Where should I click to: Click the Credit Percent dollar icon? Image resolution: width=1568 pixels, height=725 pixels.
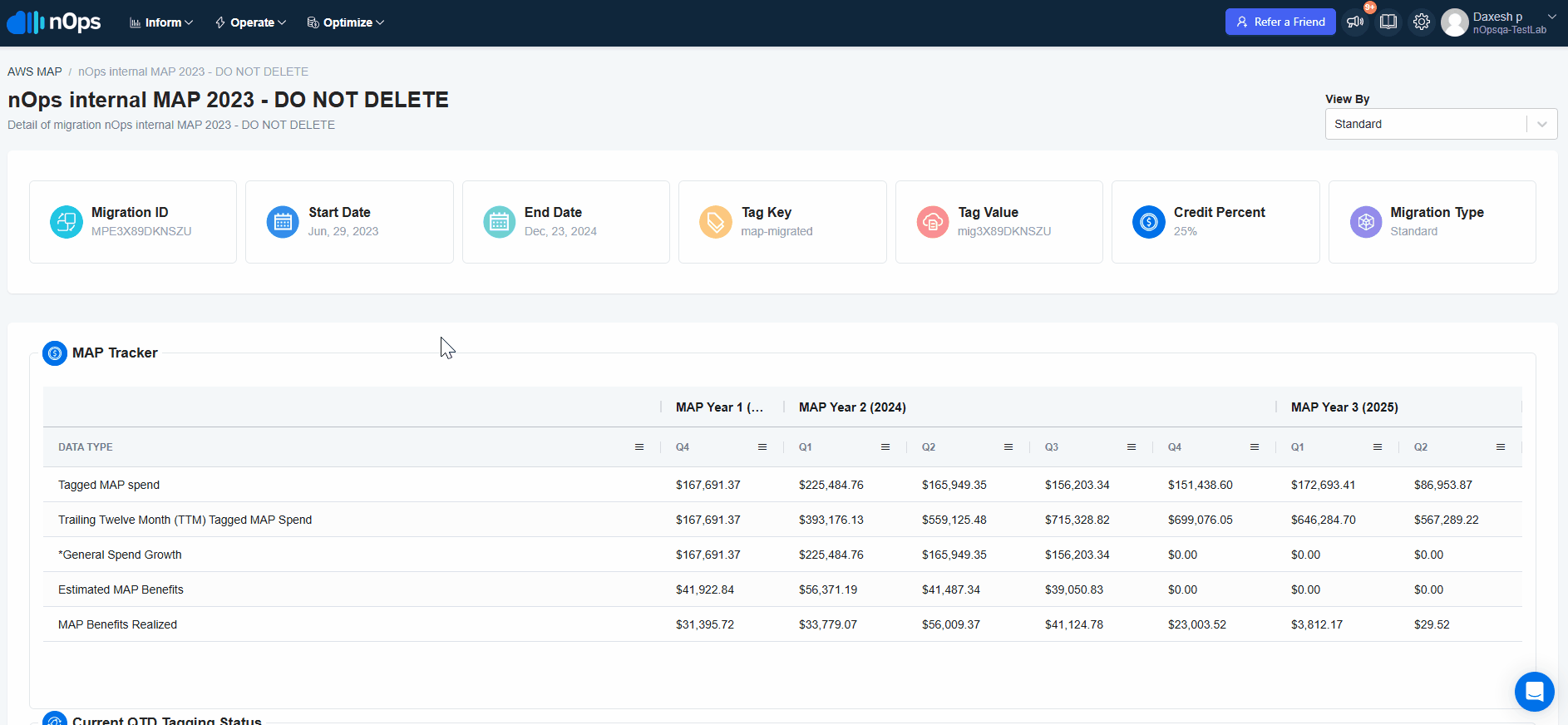click(x=1149, y=222)
